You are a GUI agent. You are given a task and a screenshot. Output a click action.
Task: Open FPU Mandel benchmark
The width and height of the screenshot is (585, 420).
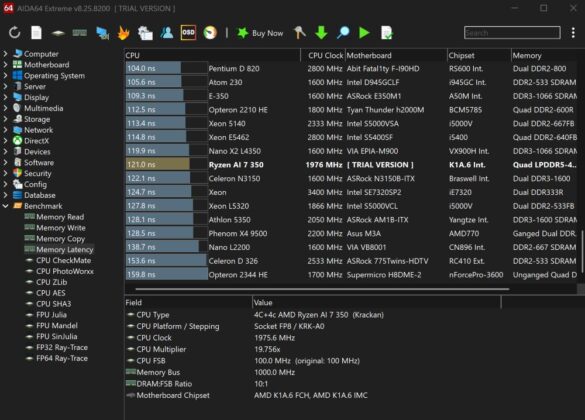click(x=57, y=325)
